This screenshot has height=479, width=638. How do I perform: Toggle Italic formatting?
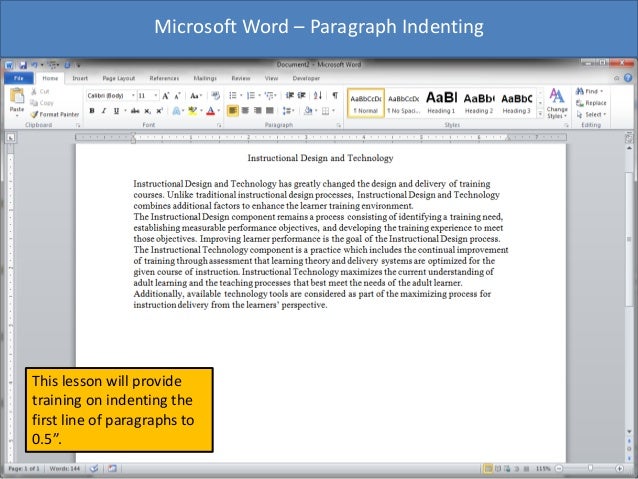click(103, 111)
